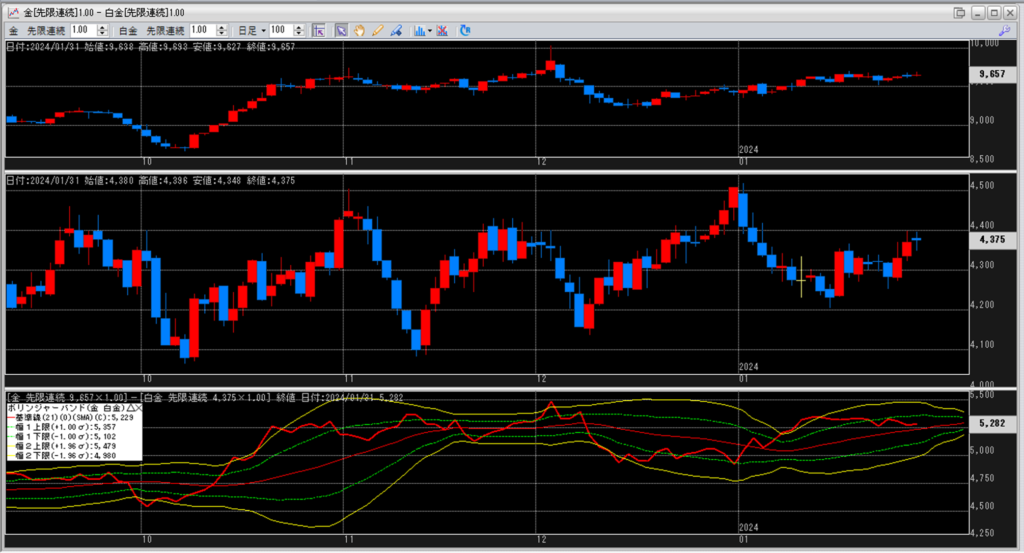Choose the eraser/highlighter drawing tool
Screen dimensions: 1024x553
(x=396, y=31)
